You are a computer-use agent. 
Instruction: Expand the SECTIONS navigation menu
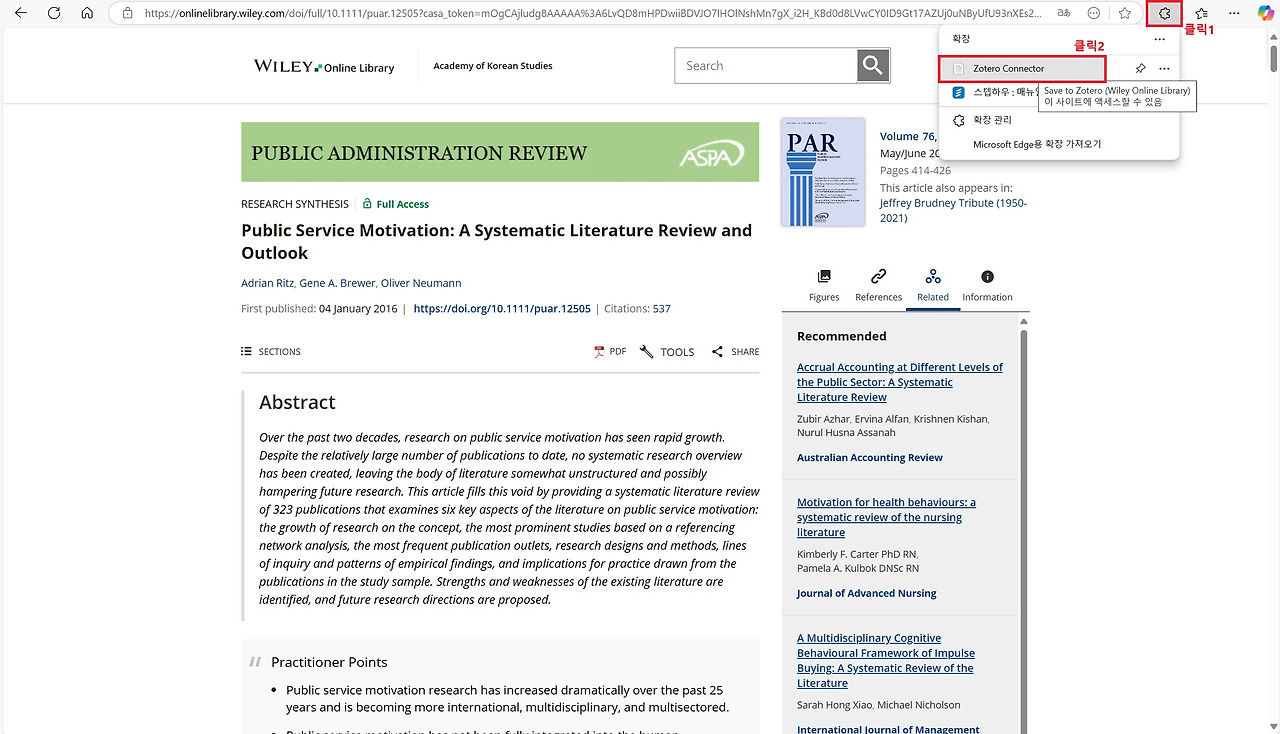(271, 352)
